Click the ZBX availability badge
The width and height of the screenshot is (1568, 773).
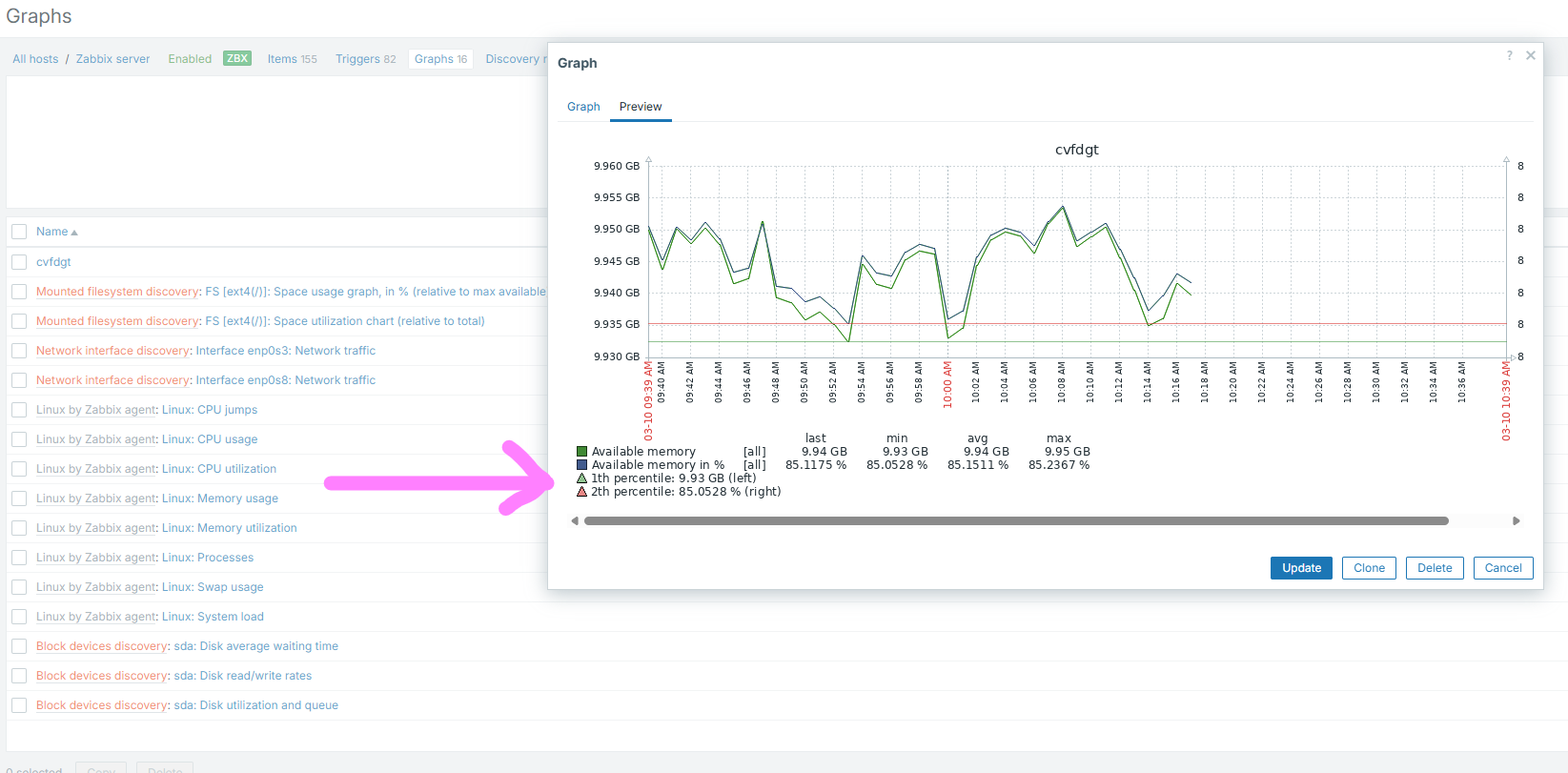coord(236,58)
